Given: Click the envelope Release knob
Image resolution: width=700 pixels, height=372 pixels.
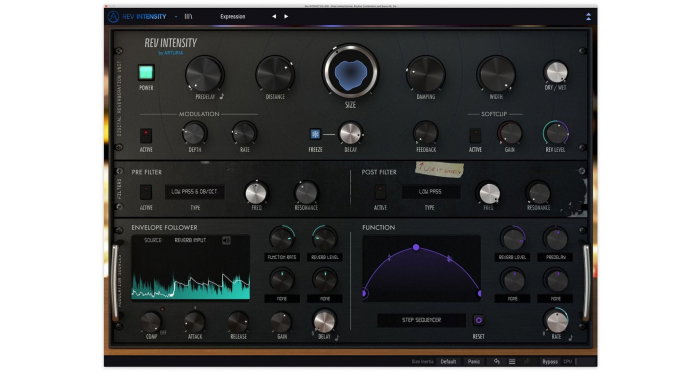Looking at the screenshot, I should pos(238,322).
